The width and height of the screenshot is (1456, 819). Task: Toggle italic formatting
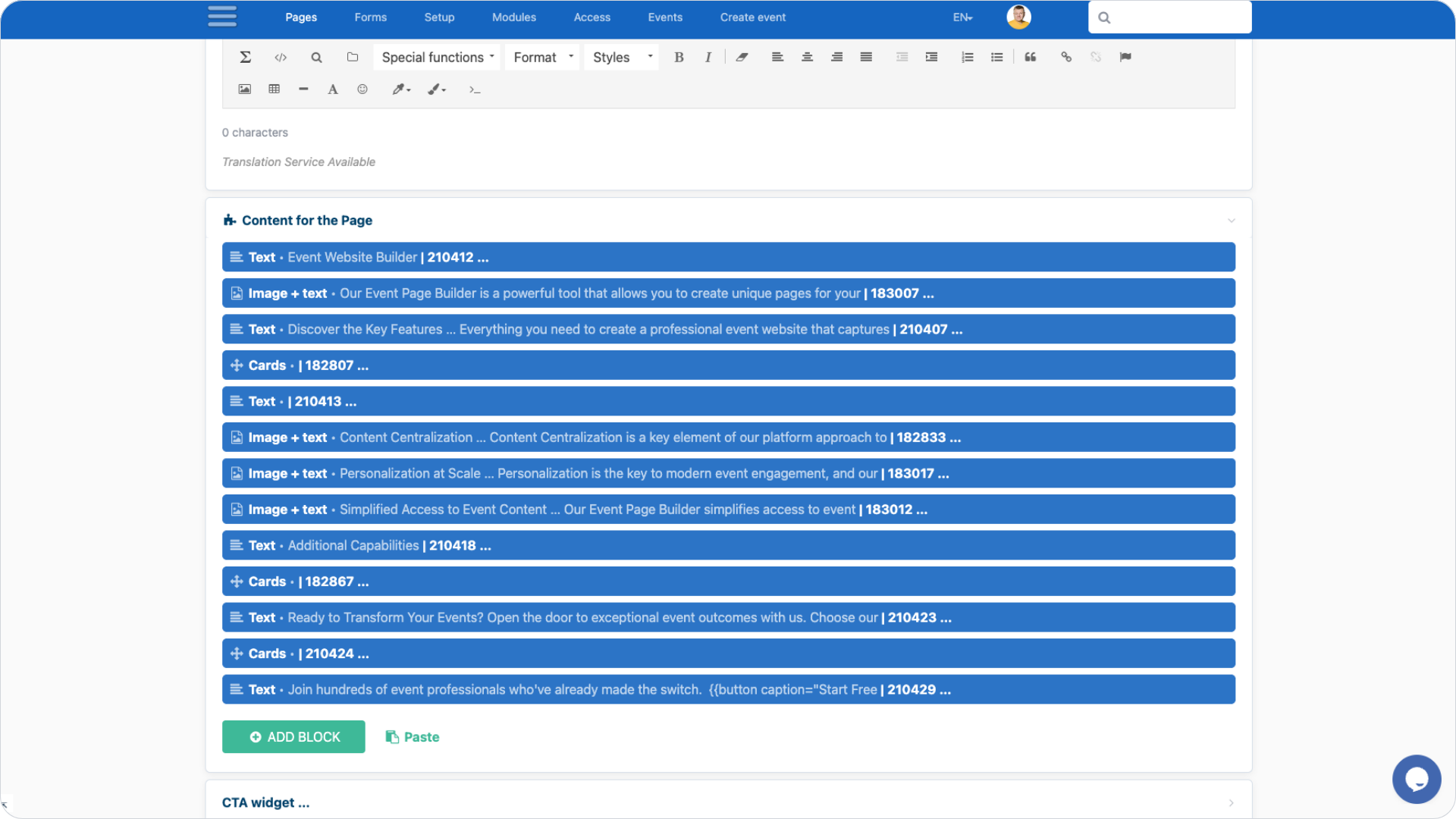708,57
